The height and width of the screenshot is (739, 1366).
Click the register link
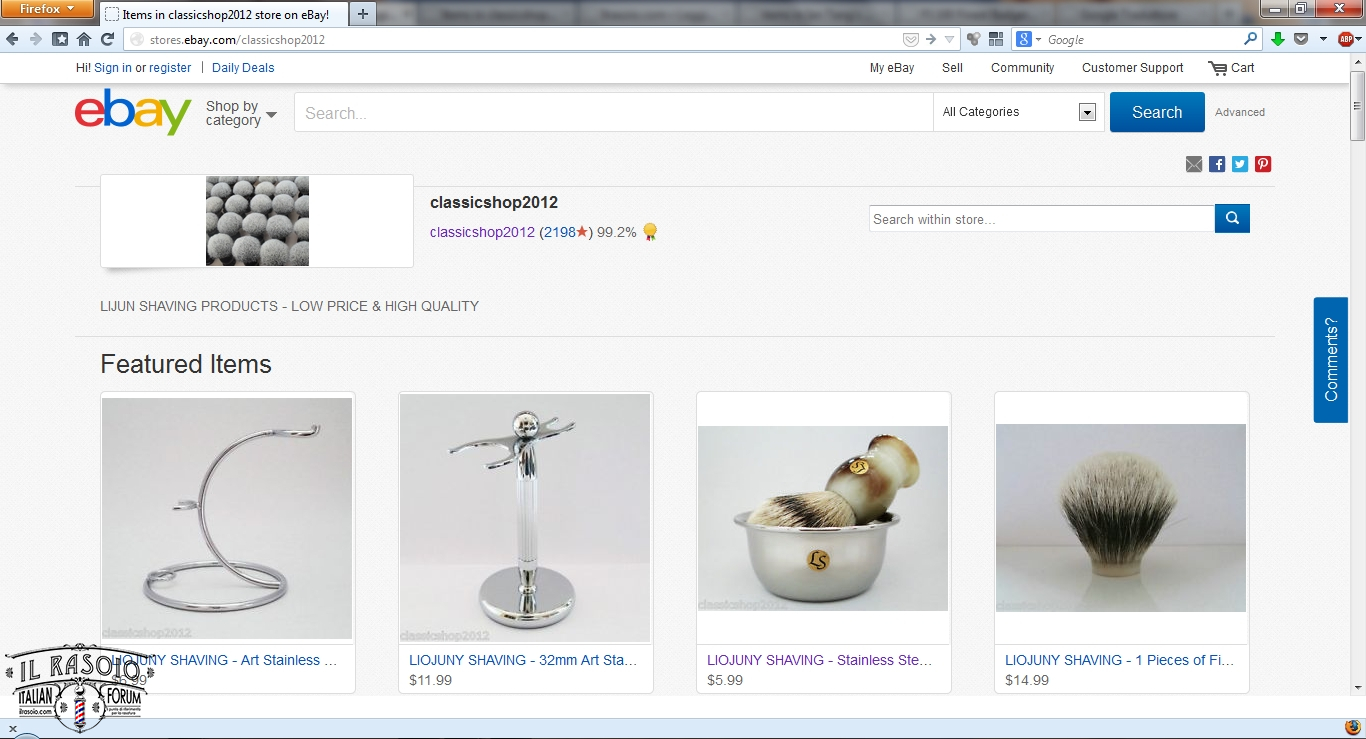(170, 68)
